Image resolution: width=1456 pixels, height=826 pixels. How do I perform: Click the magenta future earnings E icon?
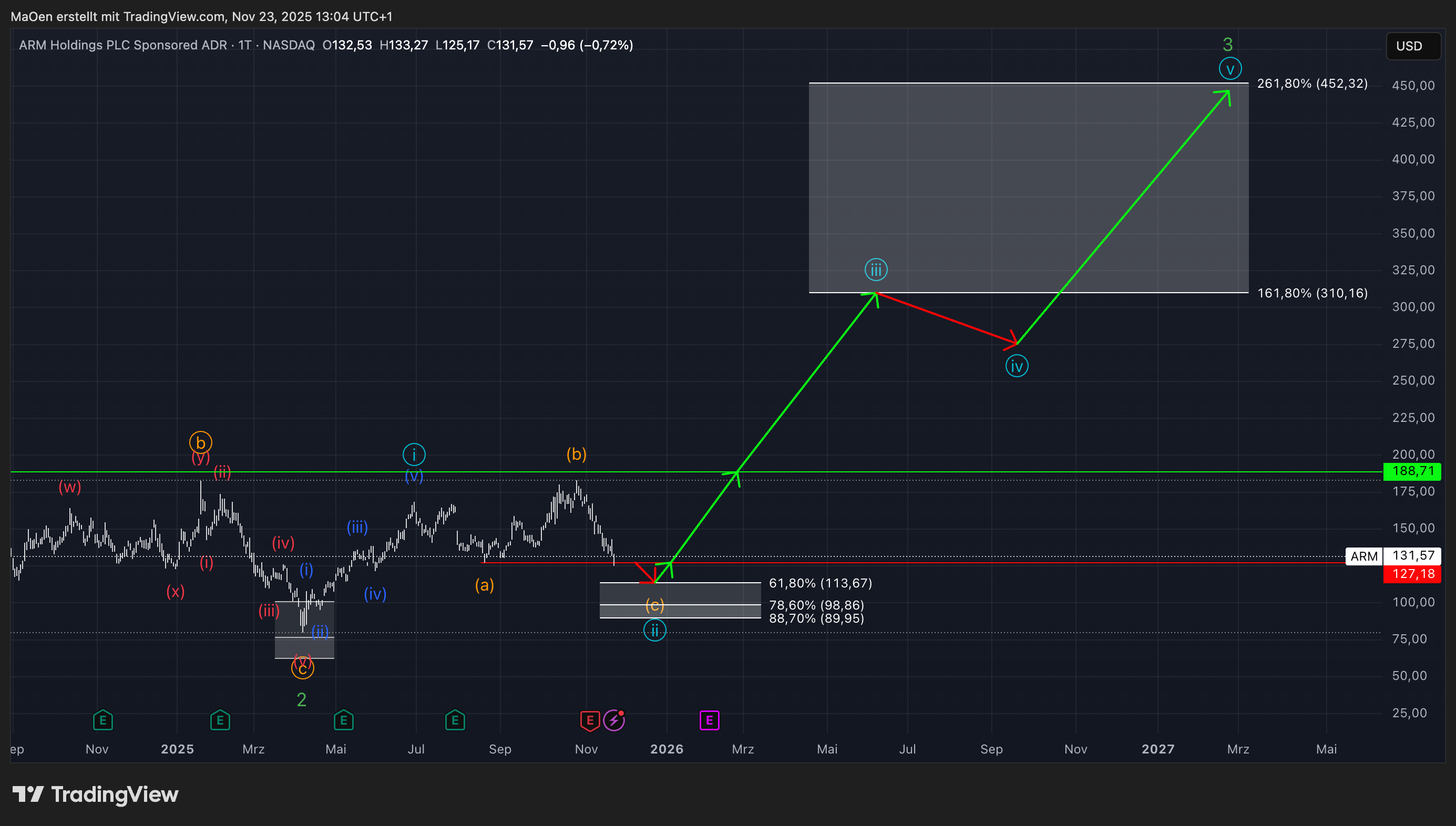[x=709, y=720]
